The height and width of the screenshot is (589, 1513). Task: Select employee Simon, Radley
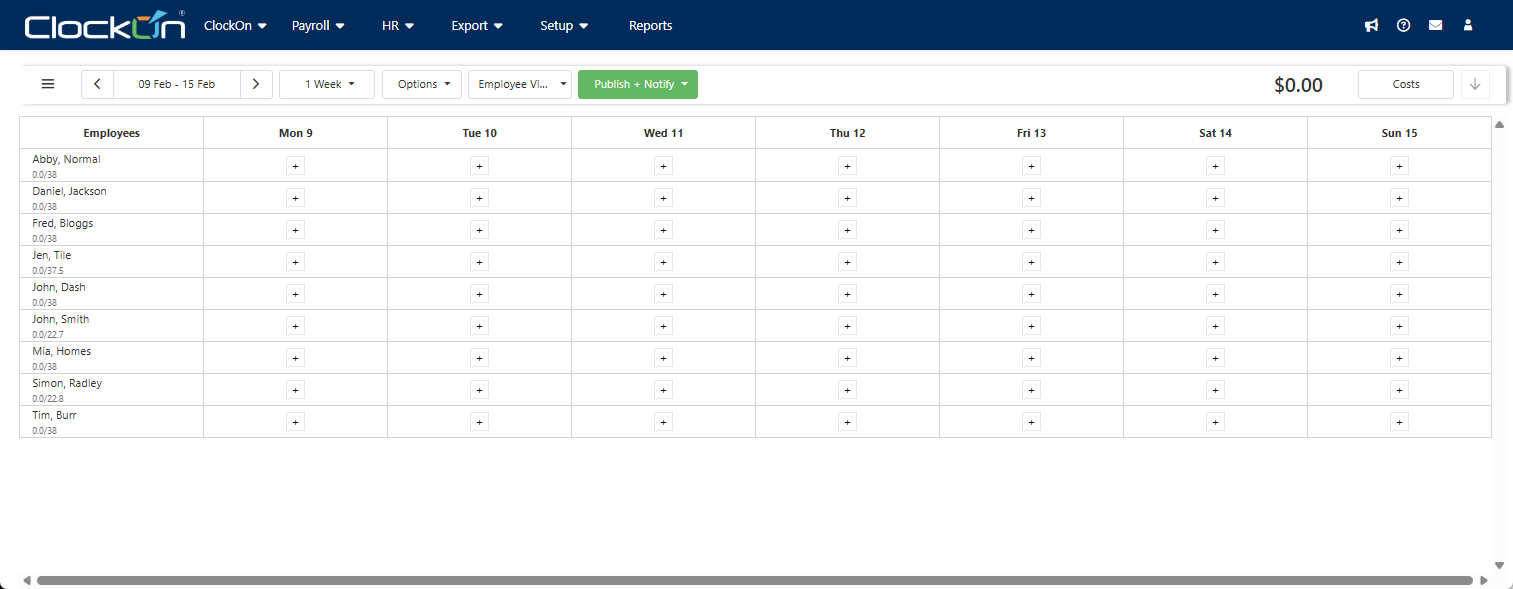coord(67,383)
